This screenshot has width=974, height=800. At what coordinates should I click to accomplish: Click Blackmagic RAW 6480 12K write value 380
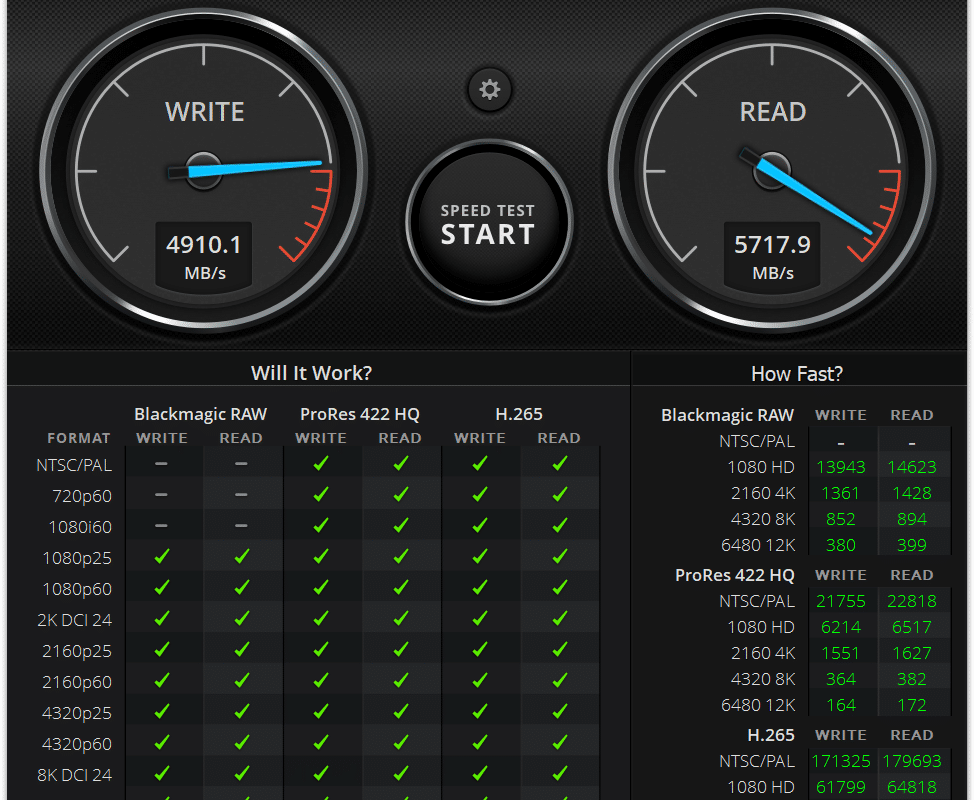[x=840, y=545]
